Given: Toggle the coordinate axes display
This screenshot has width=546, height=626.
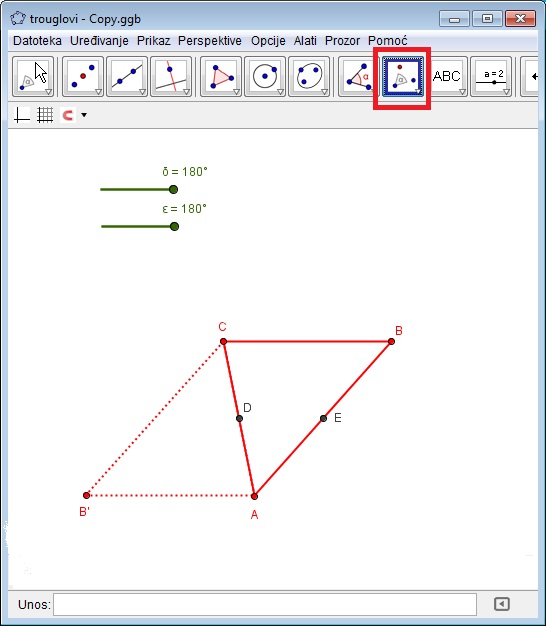Looking at the screenshot, I should pos(22,115).
